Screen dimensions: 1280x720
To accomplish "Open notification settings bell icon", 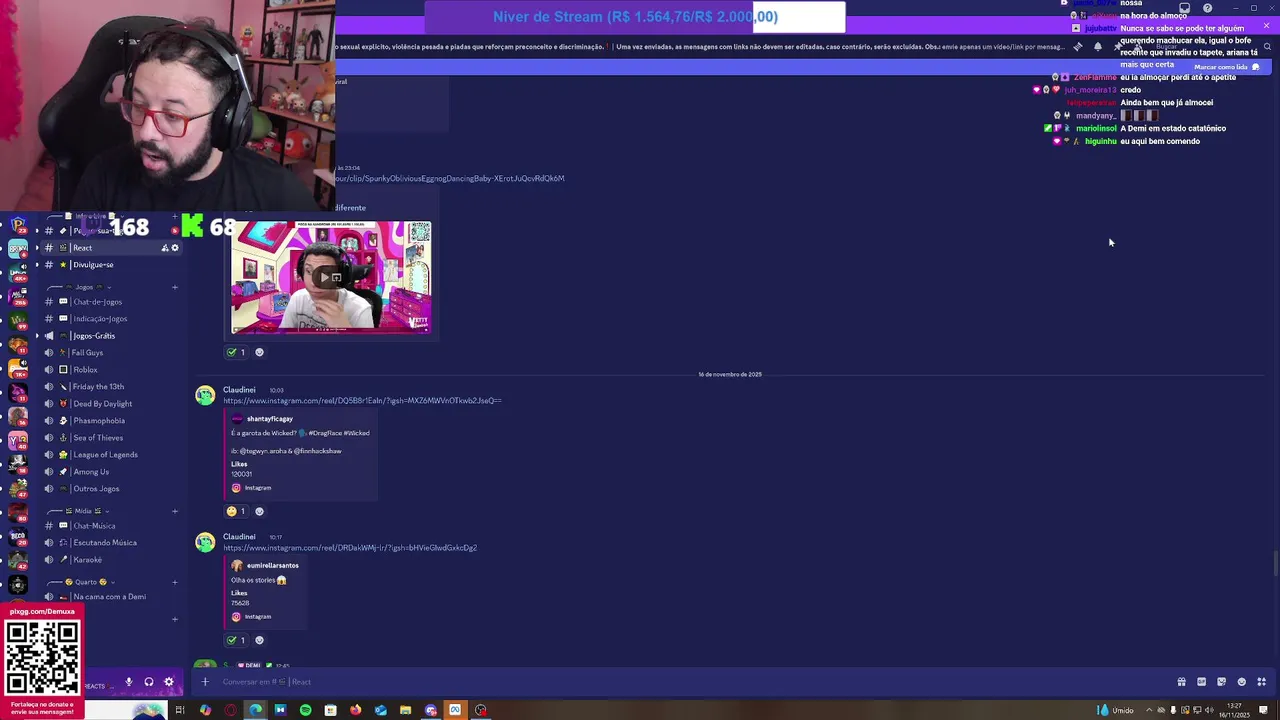I will 1097,47.
